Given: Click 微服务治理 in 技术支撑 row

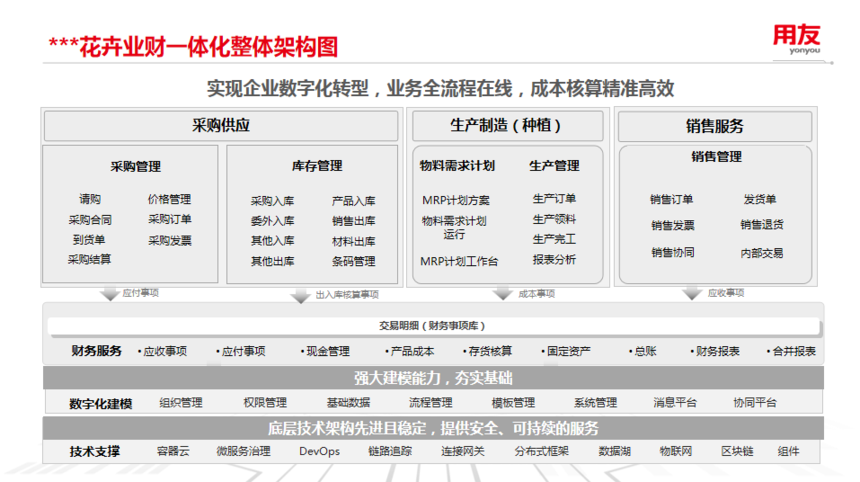Looking at the screenshot, I should tap(244, 451).
